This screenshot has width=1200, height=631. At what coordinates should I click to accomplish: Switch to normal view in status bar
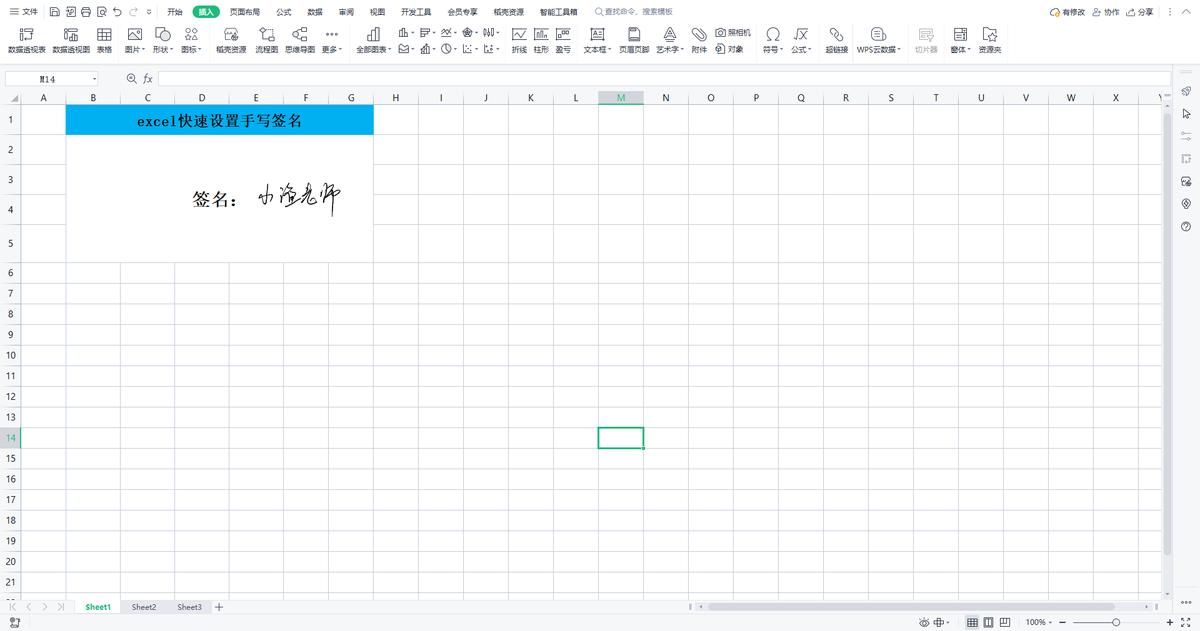pos(972,622)
